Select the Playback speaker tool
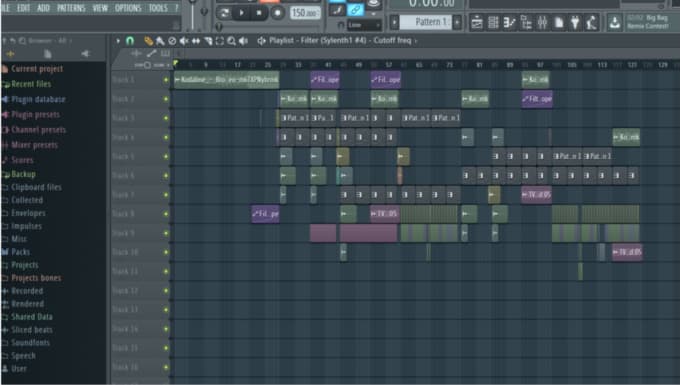 (243, 41)
